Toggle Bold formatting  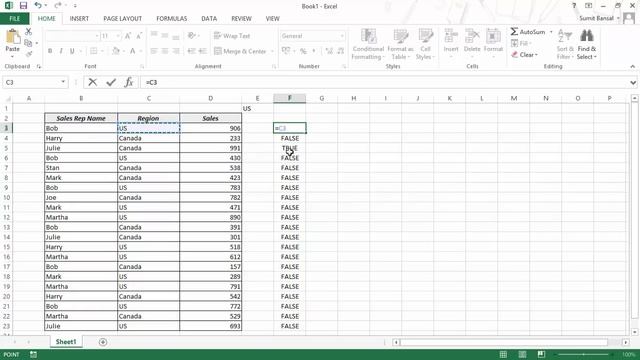50,51
